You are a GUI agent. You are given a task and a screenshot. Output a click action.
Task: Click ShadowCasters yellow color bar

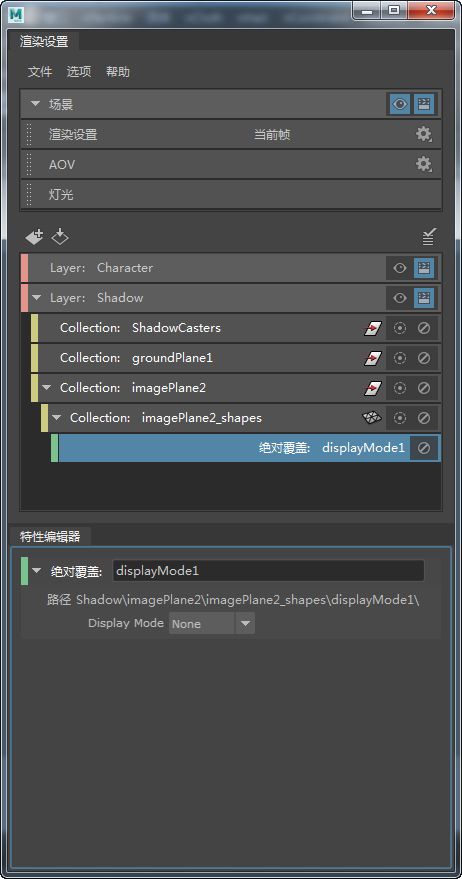(34, 328)
